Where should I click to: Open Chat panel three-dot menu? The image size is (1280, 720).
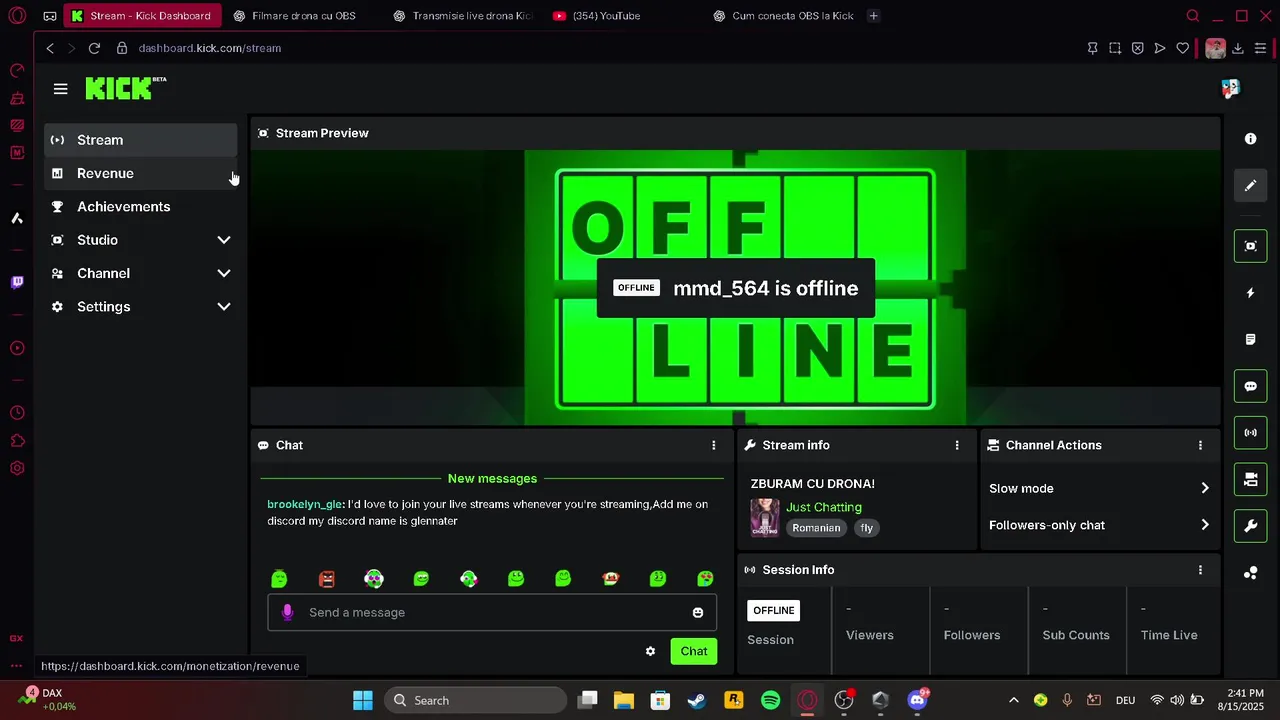[713, 445]
